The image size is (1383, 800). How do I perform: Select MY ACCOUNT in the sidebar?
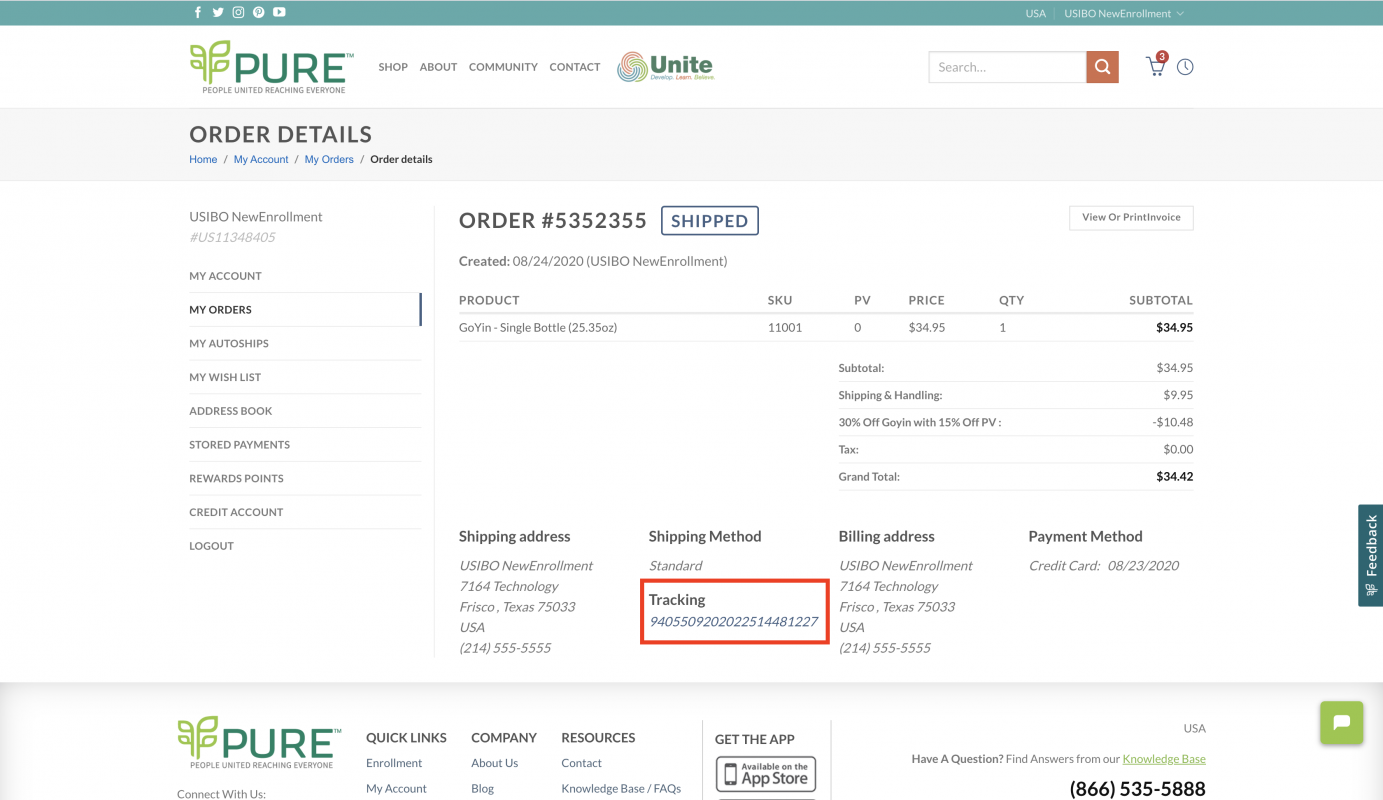(305, 276)
